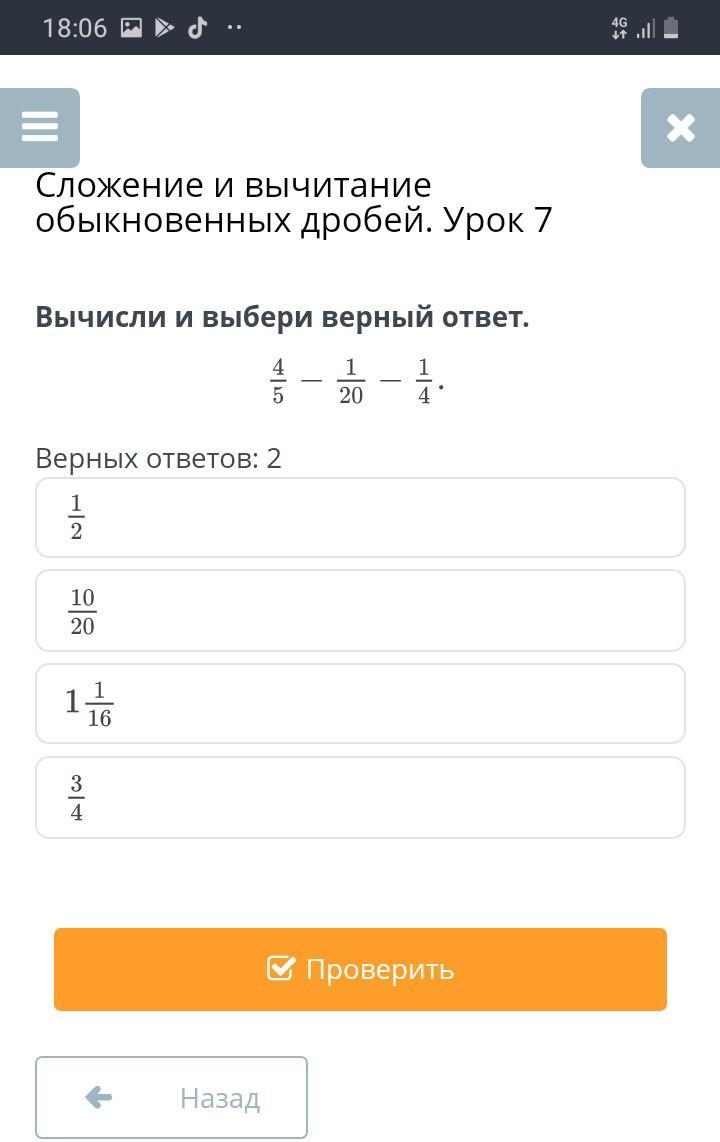This screenshot has width=720, height=1142.
Task: Tap the checkmark icon on Проверить
Action: tap(281, 968)
